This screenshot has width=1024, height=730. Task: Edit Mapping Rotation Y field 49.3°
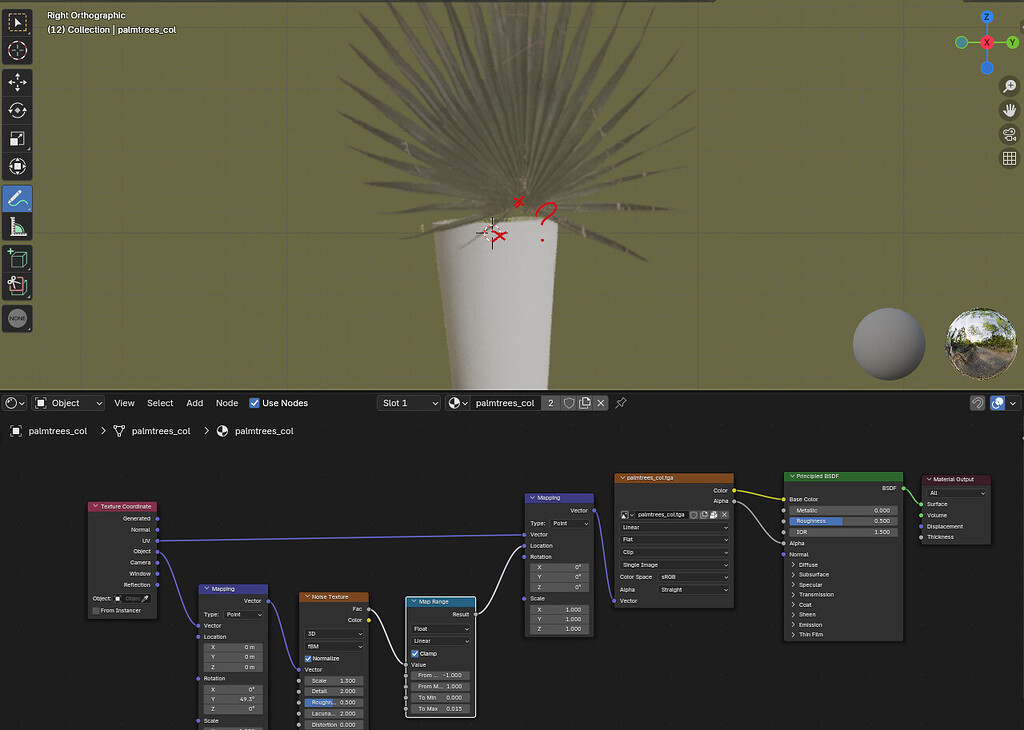pos(233,699)
